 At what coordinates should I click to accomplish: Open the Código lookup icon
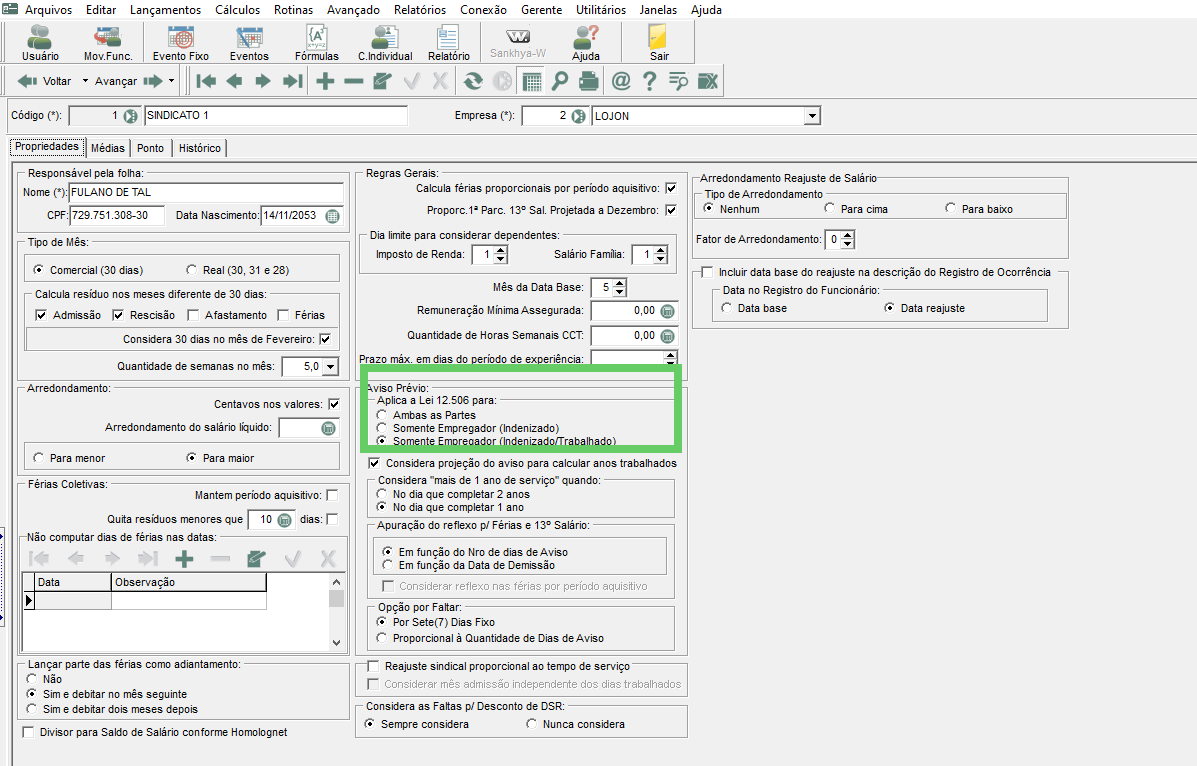[131, 116]
